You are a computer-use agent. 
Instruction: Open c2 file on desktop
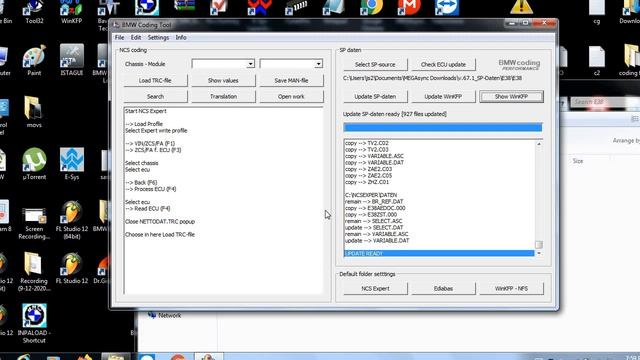click(x=597, y=60)
